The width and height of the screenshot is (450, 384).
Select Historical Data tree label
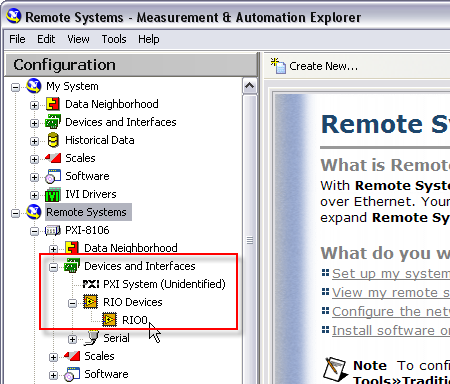(100, 140)
